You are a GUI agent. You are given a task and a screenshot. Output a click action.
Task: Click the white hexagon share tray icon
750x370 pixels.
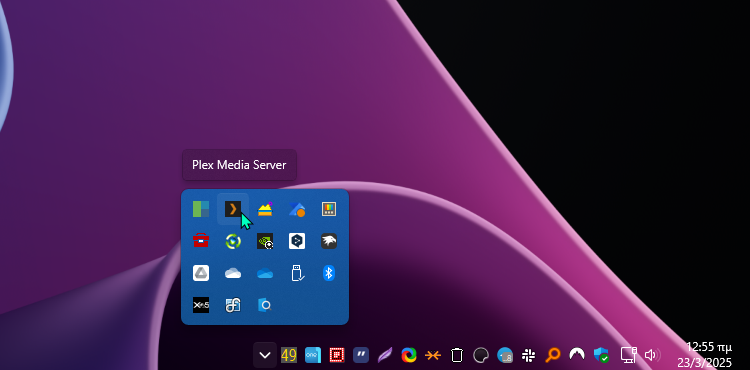[297, 241]
